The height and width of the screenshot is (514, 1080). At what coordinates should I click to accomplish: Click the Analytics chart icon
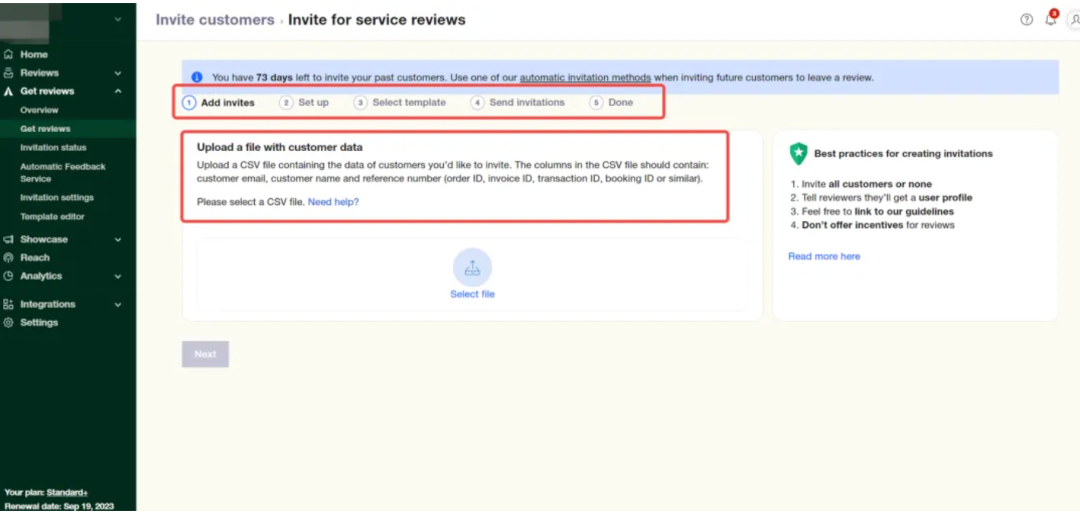coord(8,276)
